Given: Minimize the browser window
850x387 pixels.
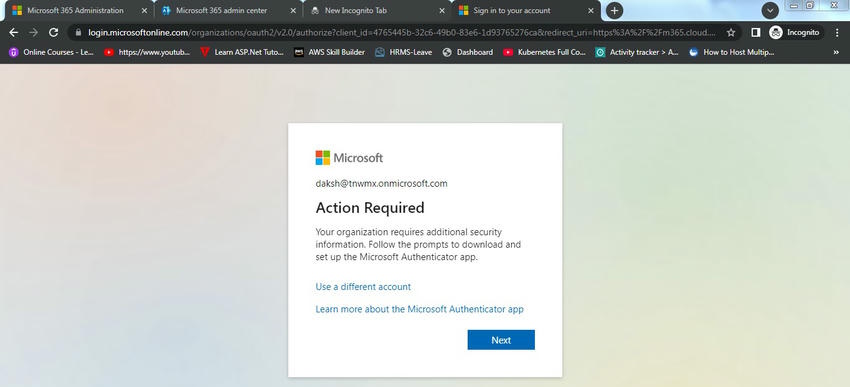Looking at the screenshot, I should tap(795, 5).
